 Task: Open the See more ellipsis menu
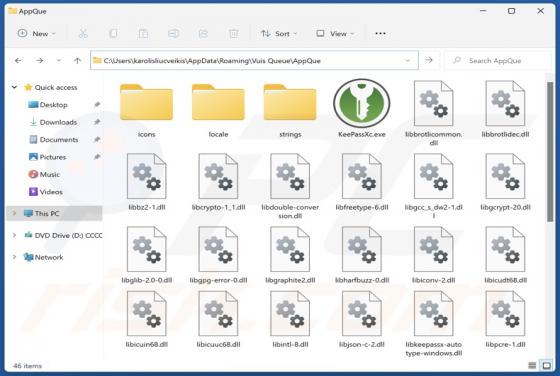coord(380,34)
